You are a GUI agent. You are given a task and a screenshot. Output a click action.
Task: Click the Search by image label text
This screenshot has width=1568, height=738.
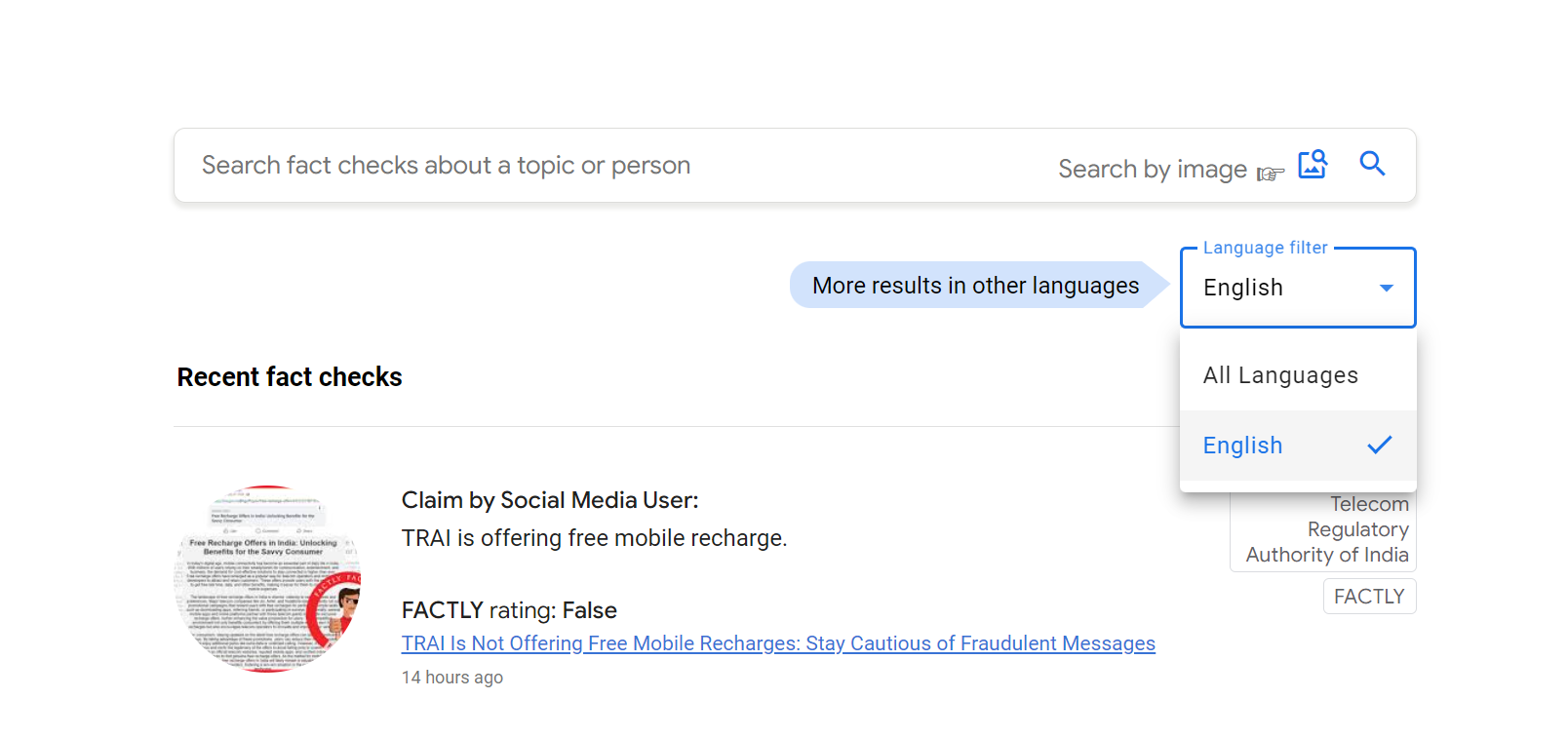pos(1152,170)
